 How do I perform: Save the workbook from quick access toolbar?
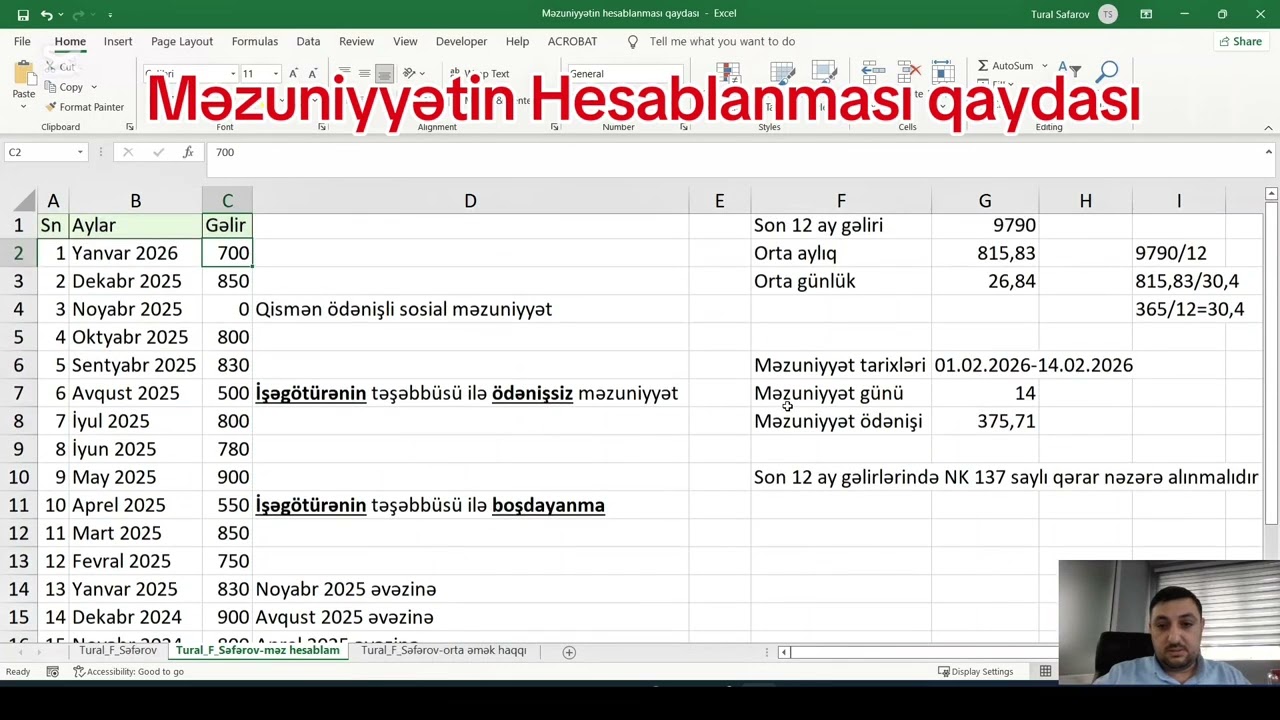(x=23, y=14)
